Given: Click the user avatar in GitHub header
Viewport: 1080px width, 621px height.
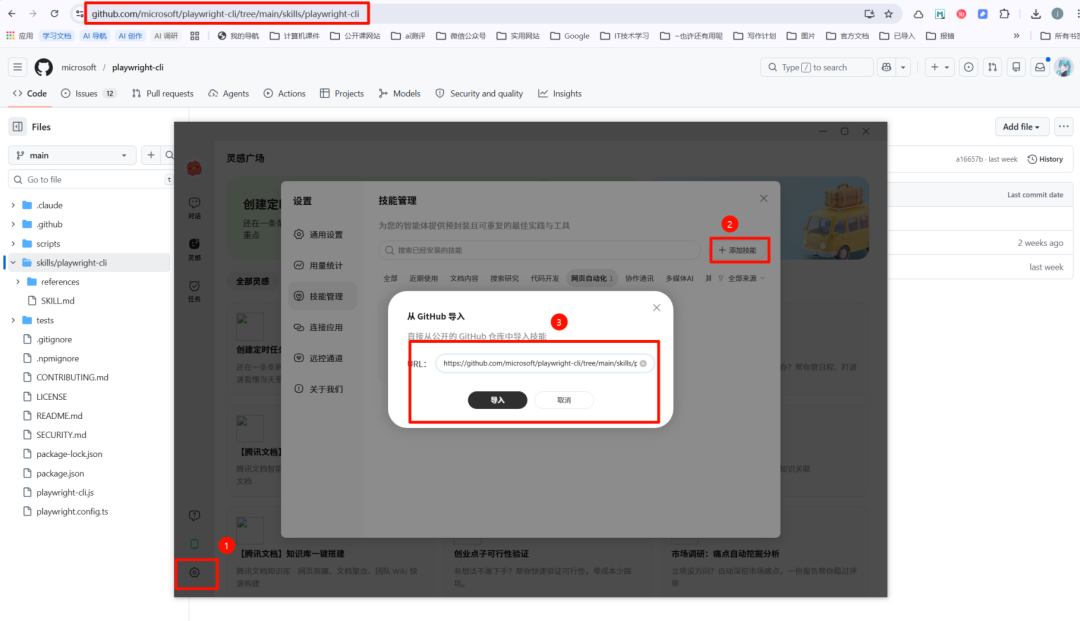Looking at the screenshot, I should (1063, 67).
